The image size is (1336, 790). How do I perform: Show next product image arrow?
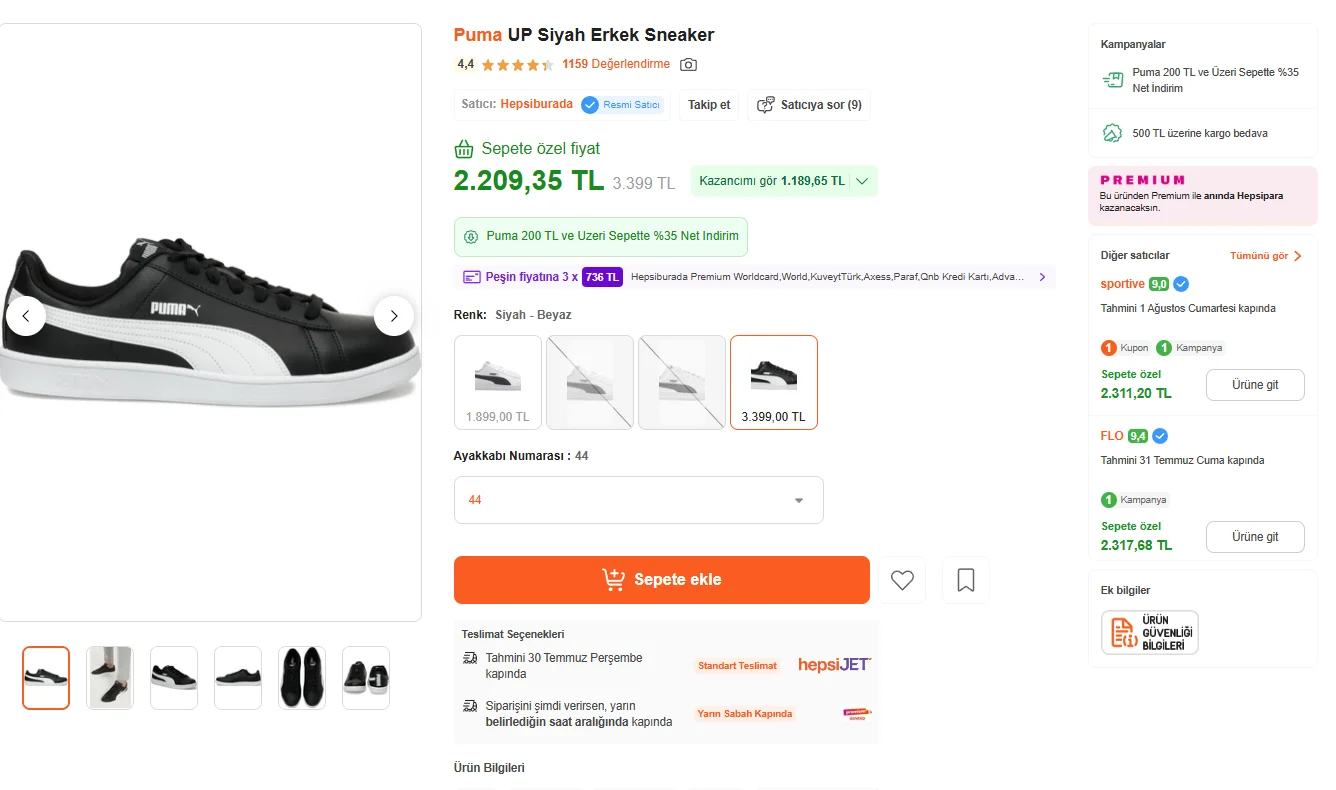(394, 316)
